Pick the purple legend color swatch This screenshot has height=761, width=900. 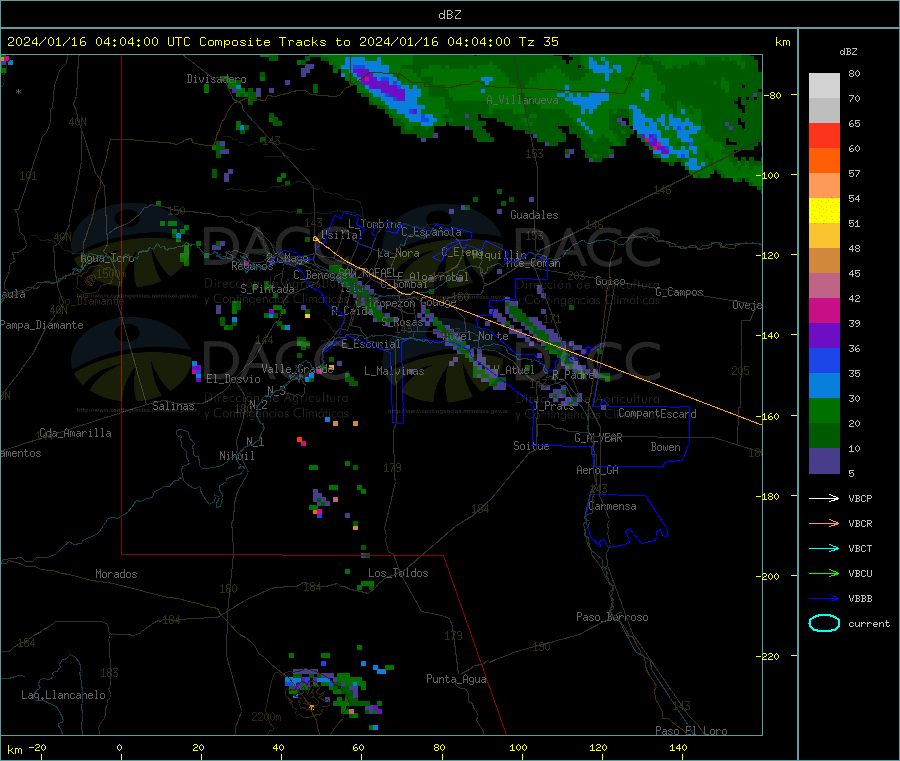click(824, 336)
